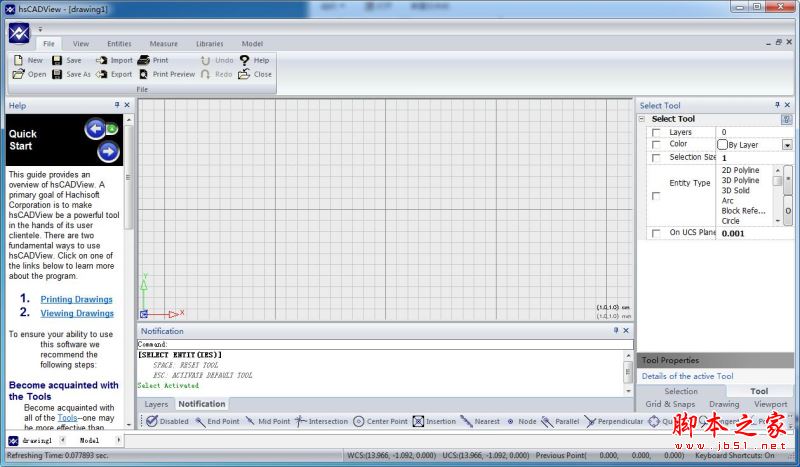Open the Viewing Drawings link

click(77, 313)
